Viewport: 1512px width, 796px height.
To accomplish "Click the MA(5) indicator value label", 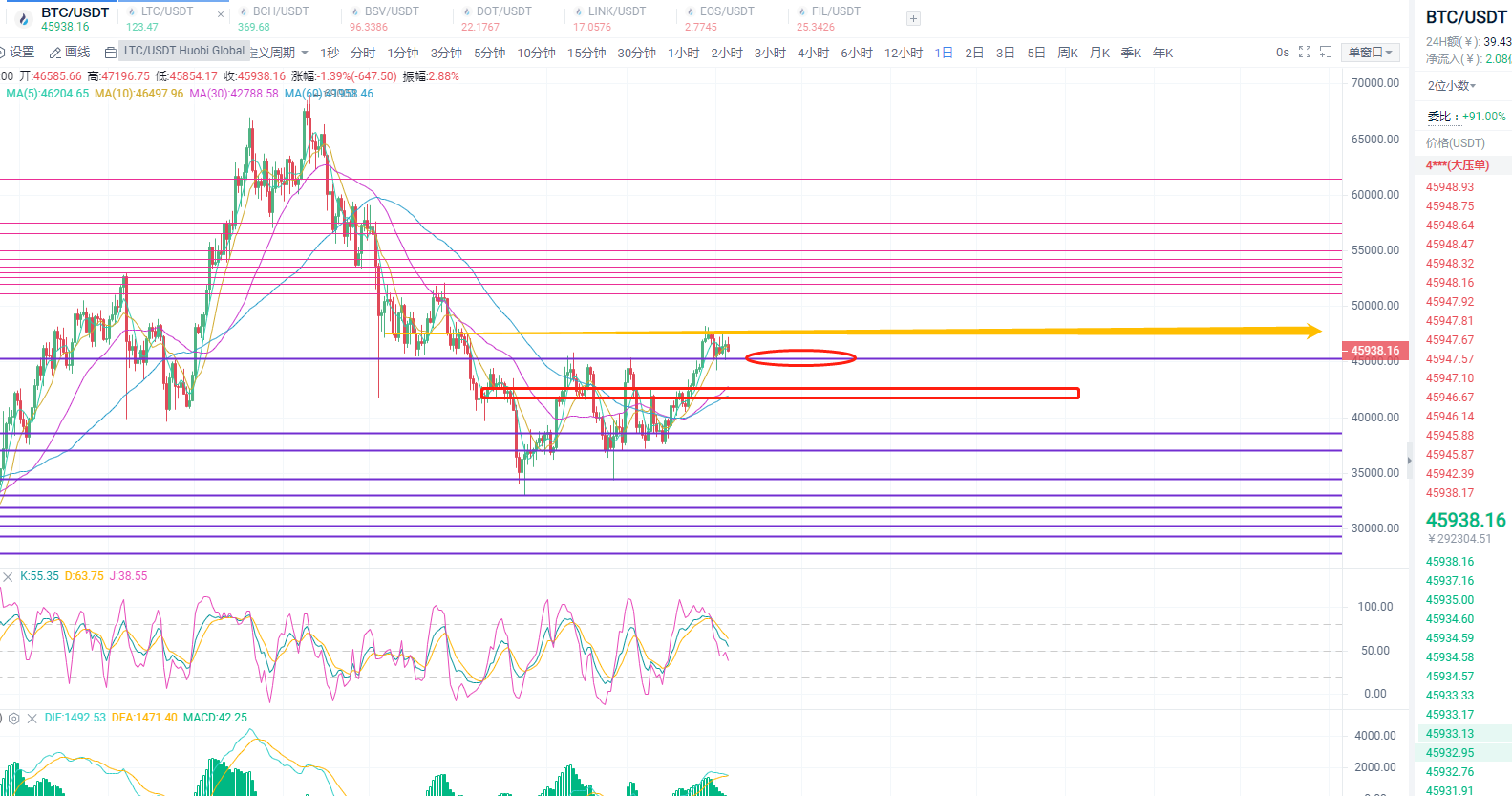I will pos(48,94).
